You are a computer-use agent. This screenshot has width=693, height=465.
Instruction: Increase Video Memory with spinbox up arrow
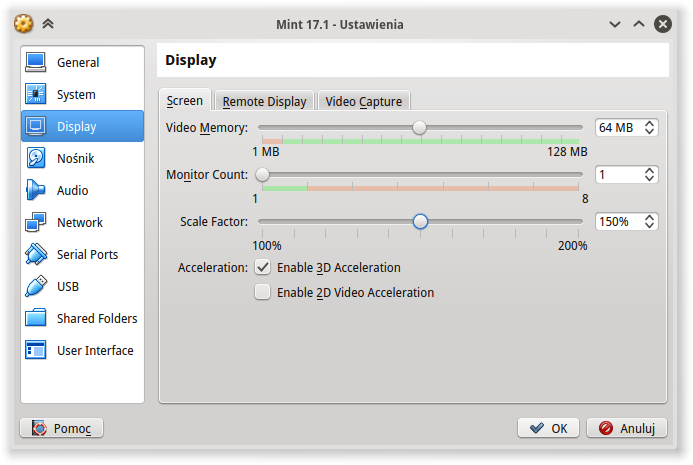[649, 123]
